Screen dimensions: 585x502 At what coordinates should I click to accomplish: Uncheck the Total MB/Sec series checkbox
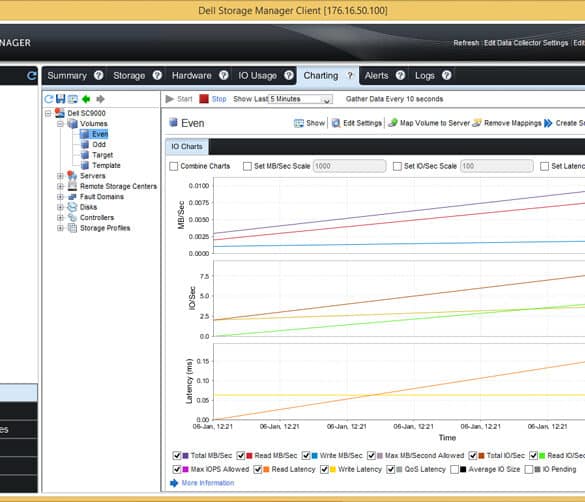176,455
